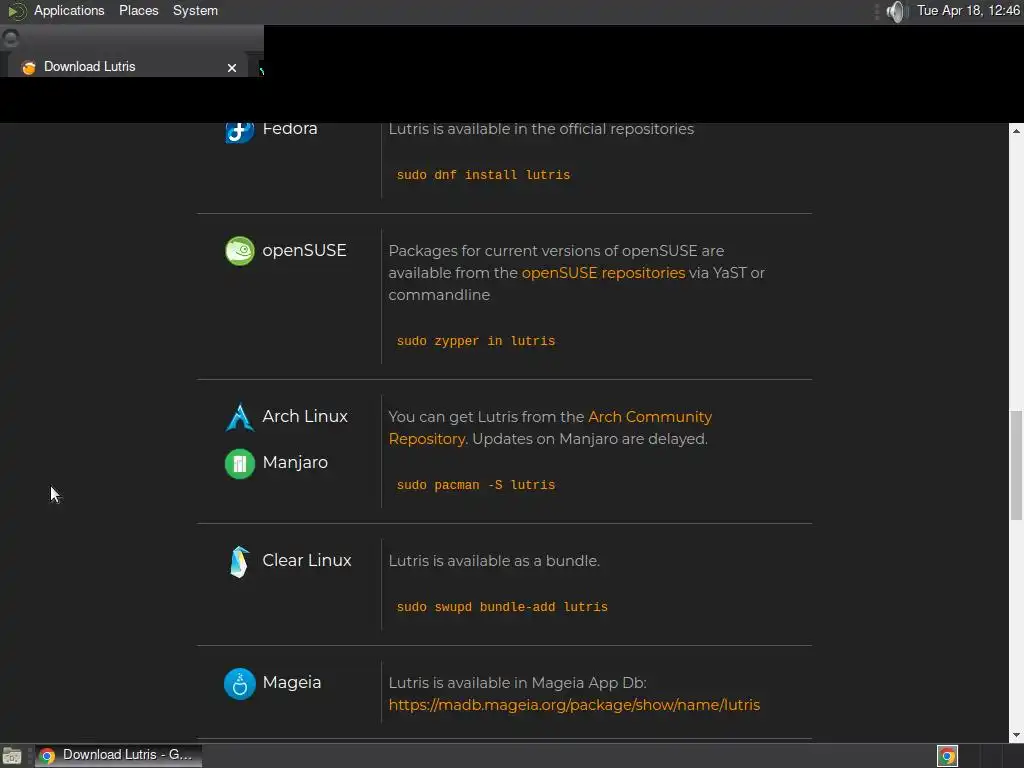Click the page scrollbar down arrow
Image resolution: width=1024 pixels, height=768 pixels.
click(1016, 736)
